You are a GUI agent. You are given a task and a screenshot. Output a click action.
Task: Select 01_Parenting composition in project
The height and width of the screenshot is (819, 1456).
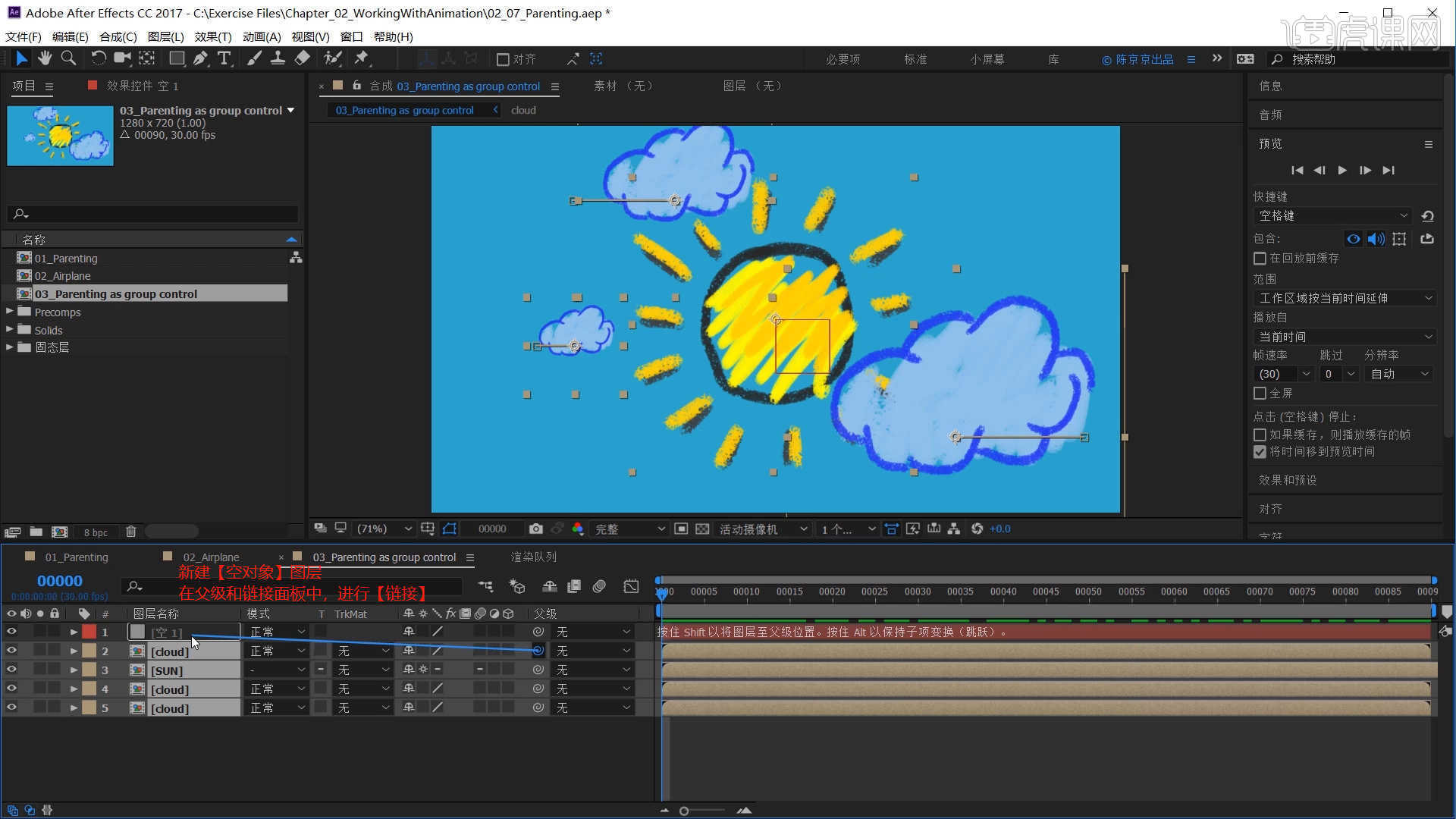[66, 259]
